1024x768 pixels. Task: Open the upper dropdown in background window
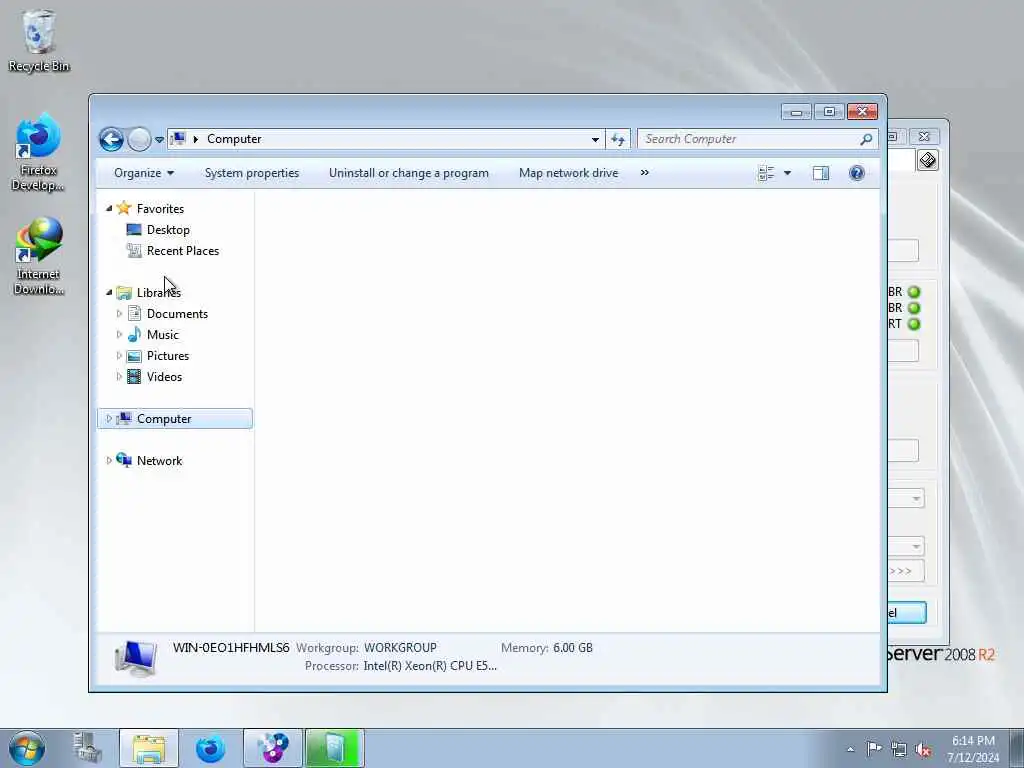click(906, 499)
